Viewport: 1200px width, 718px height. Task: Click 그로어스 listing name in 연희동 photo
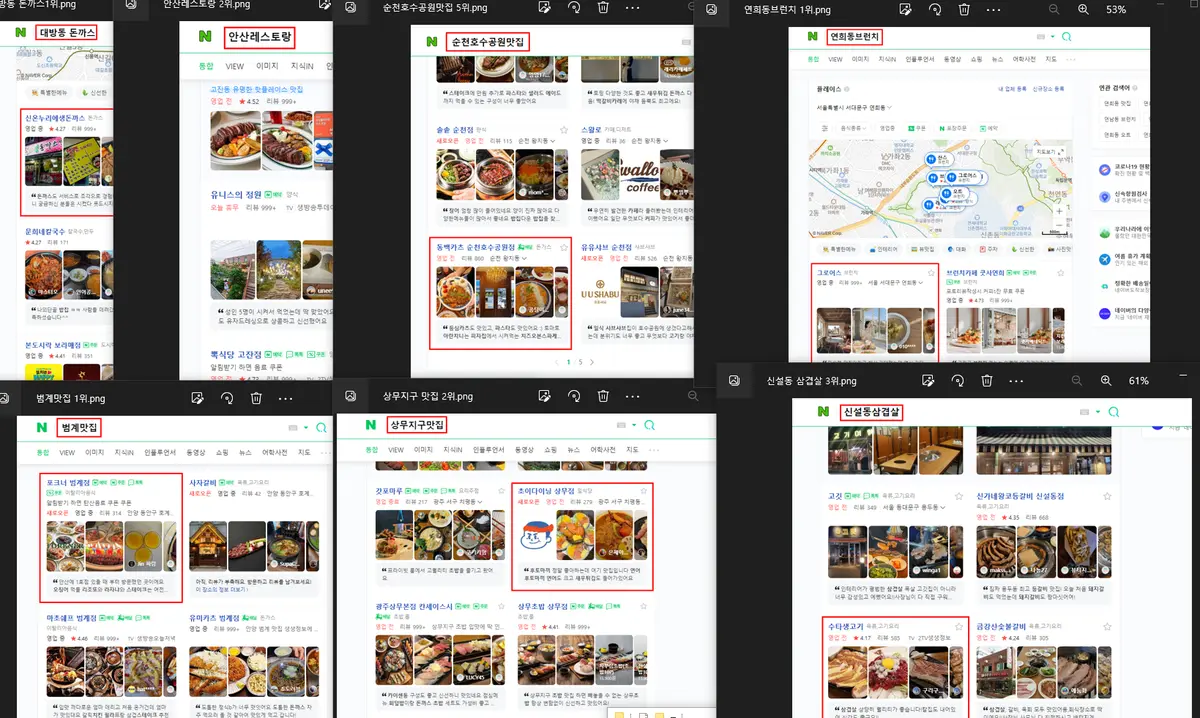click(x=830, y=272)
